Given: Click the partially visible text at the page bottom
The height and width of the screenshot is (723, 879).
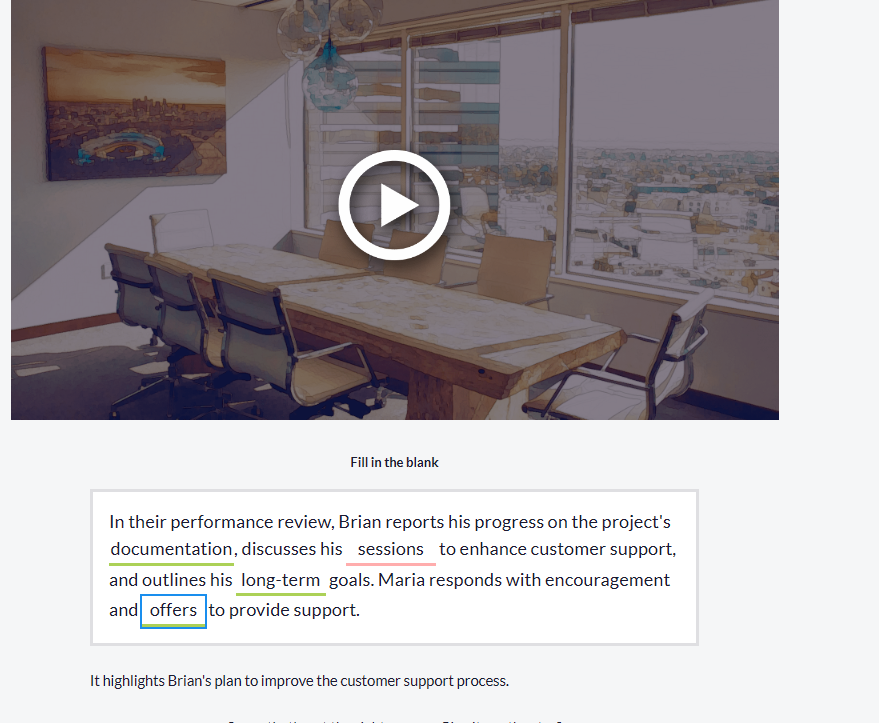Looking at the screenshot, I should click(394, 721).
